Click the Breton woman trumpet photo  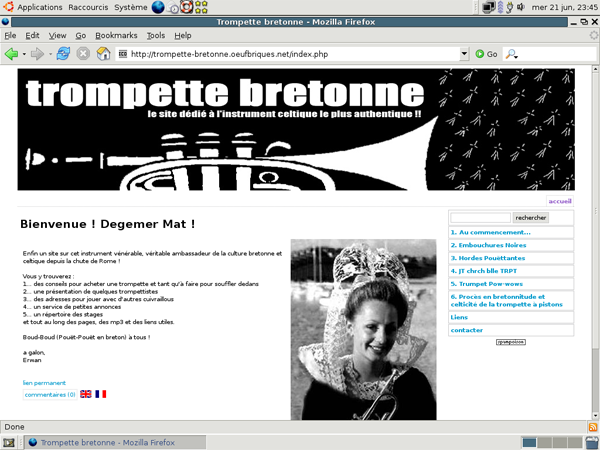tap(363, 328)
